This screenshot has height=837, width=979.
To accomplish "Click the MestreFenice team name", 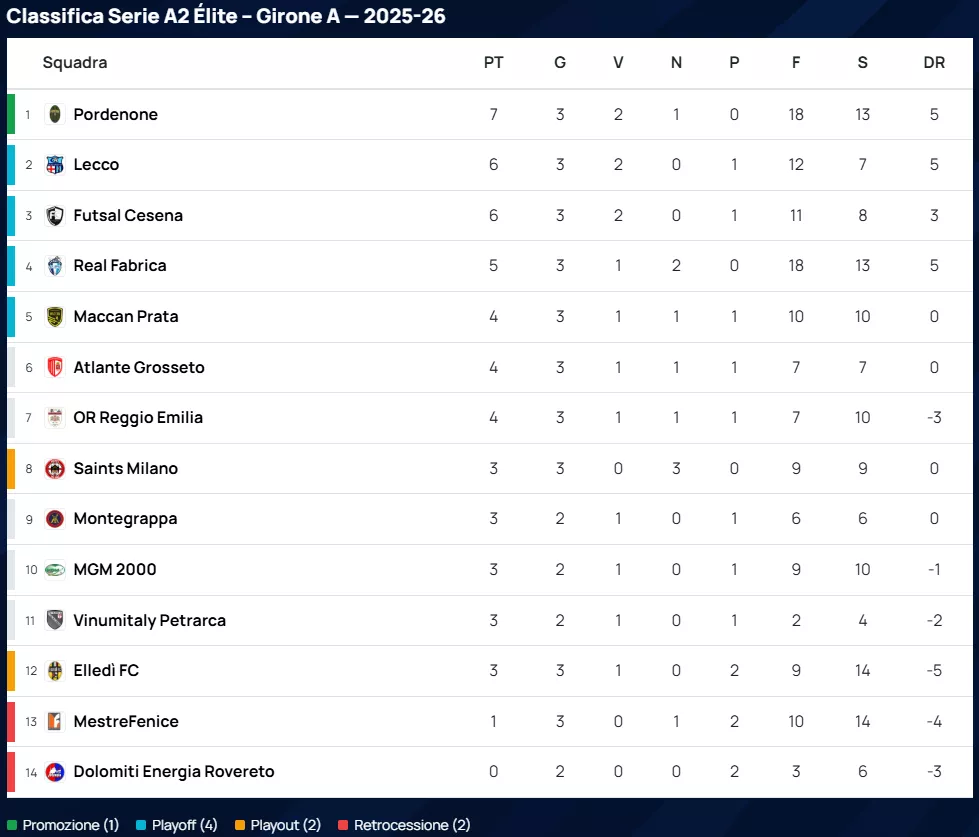I will coord(126,722).
